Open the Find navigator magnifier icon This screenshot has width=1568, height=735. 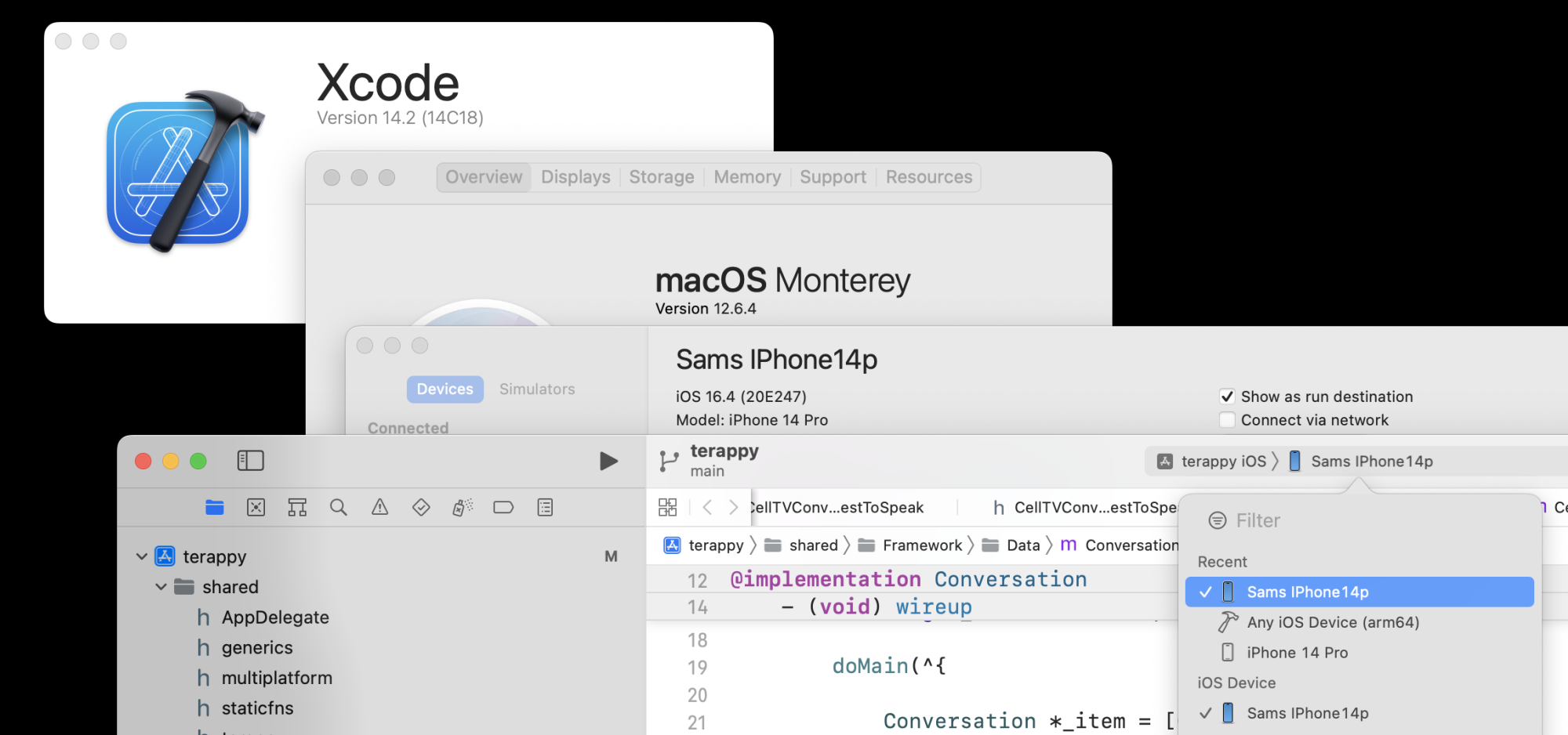(x=339, y=508)
